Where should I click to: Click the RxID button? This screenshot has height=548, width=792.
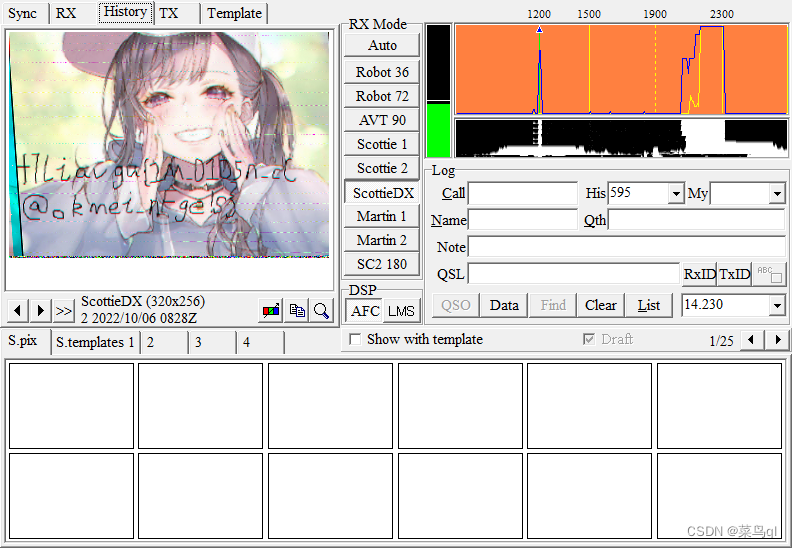pos(700,274)
